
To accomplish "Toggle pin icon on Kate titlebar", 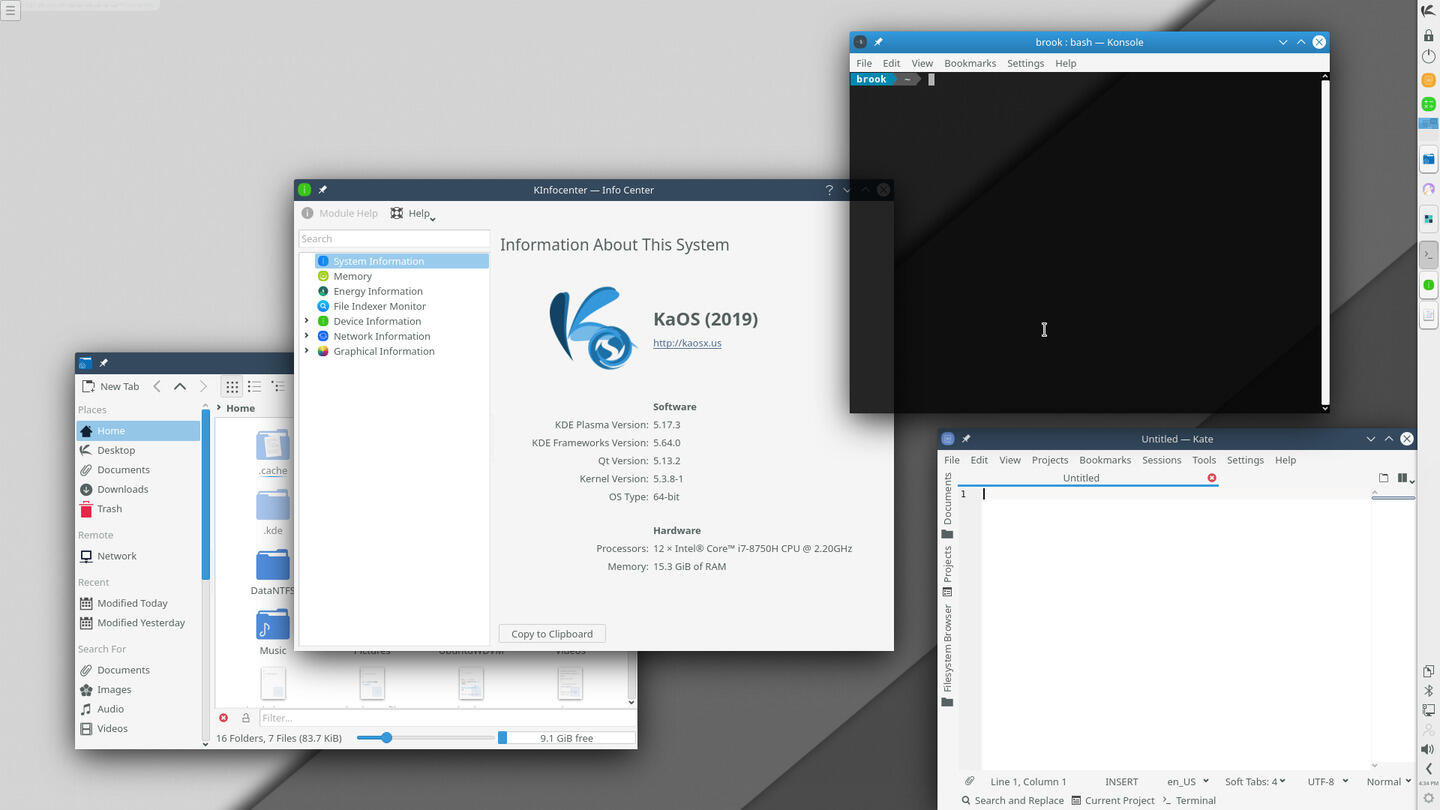I will [x=966, y=439].
